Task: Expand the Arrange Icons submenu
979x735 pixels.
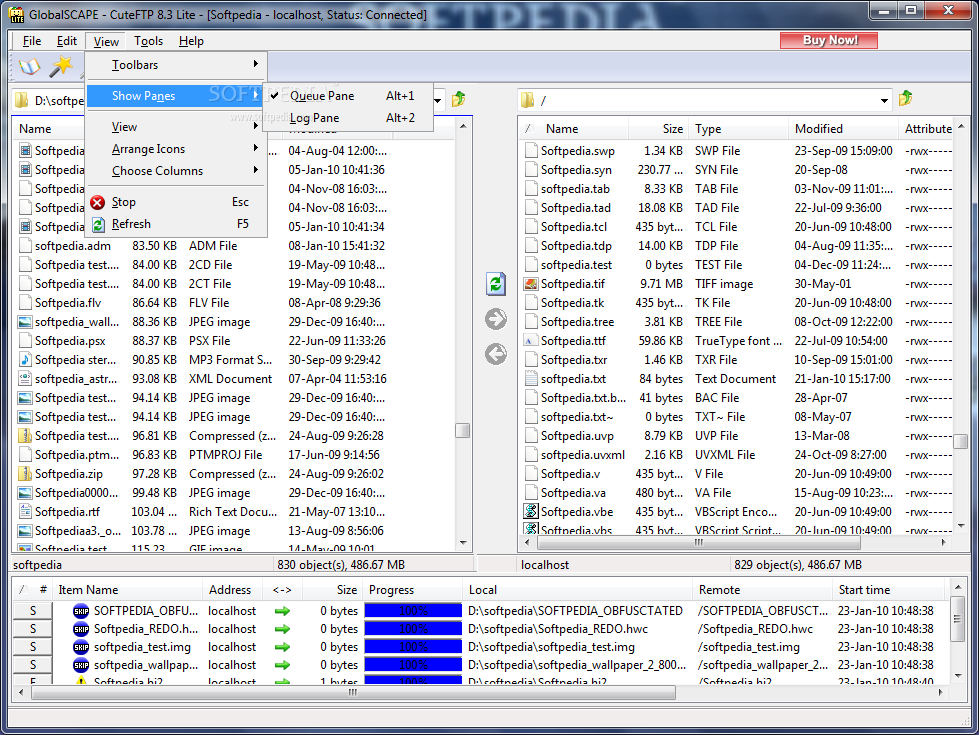Action: (176, 149)
